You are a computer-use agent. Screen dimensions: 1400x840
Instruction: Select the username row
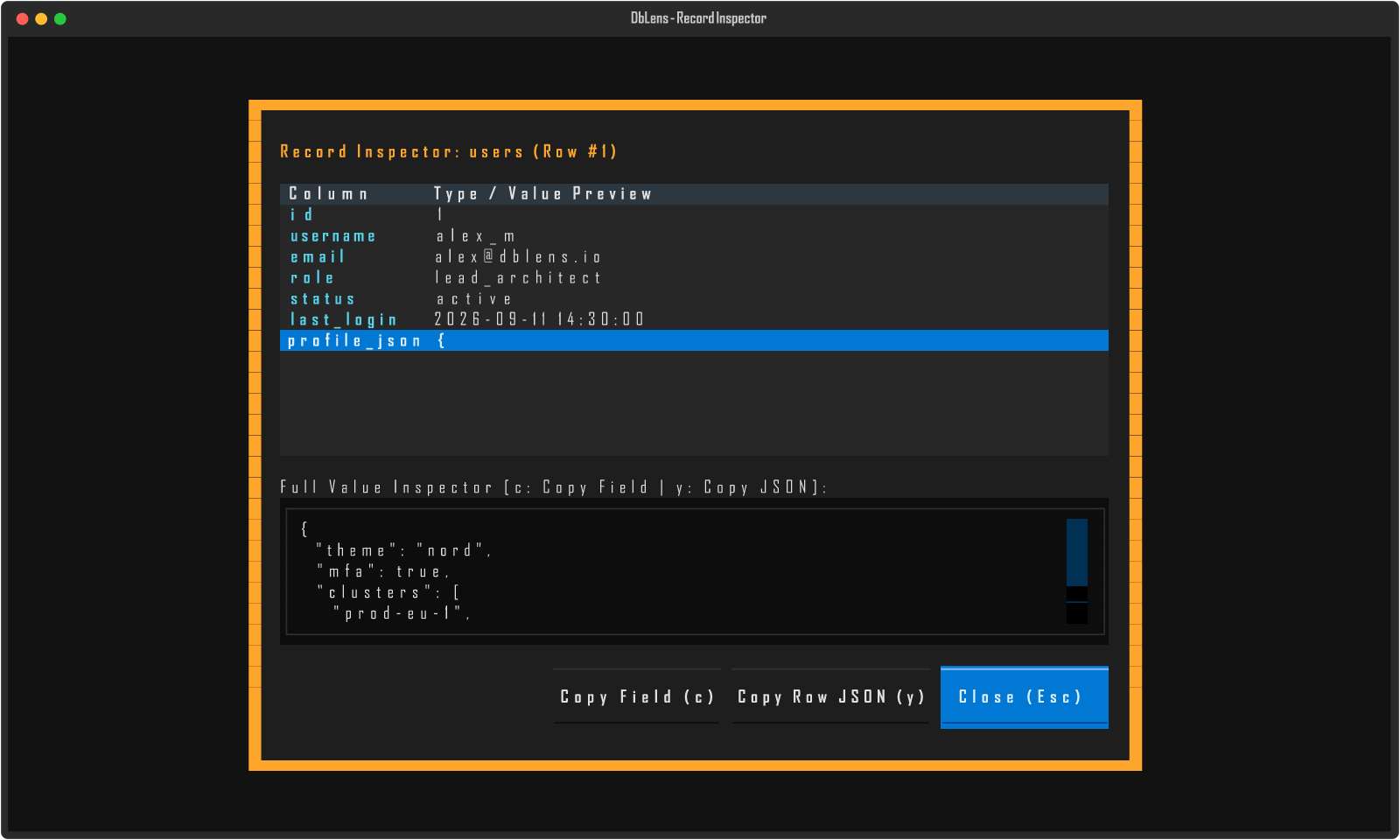694,235
